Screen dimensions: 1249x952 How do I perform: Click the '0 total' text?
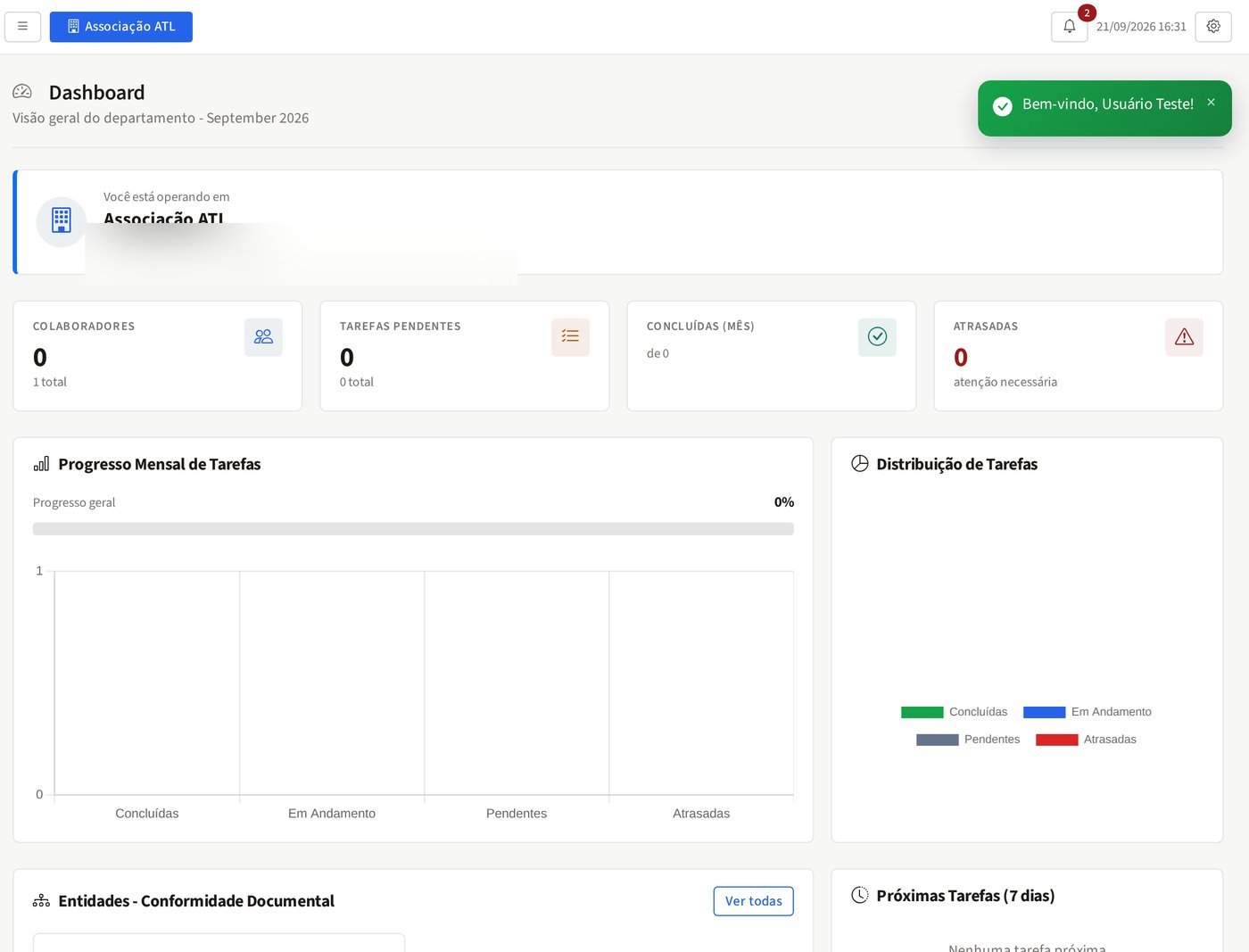(x=357, y=382)
